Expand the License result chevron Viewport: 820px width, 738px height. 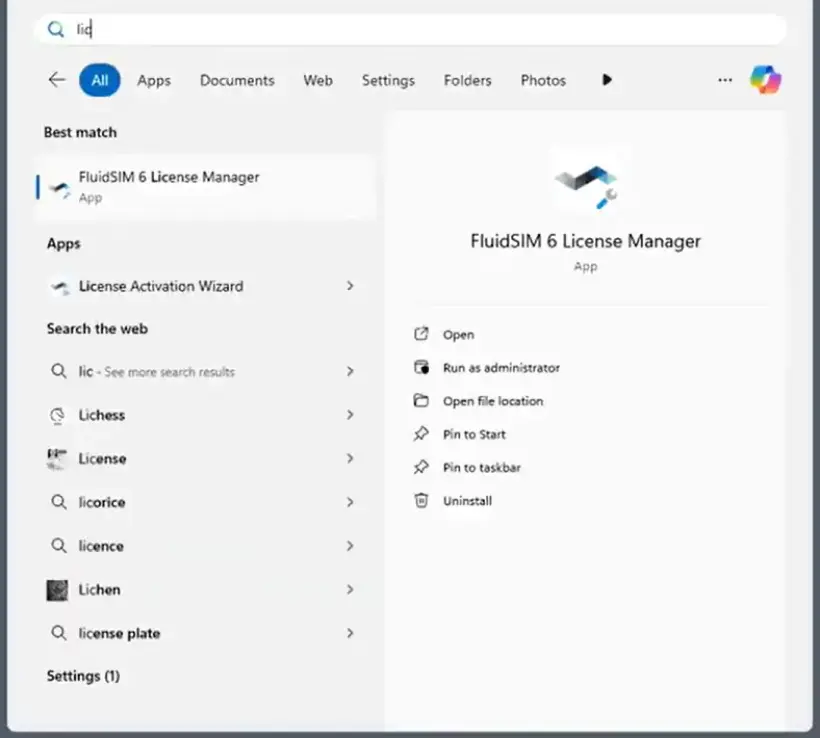350,459
